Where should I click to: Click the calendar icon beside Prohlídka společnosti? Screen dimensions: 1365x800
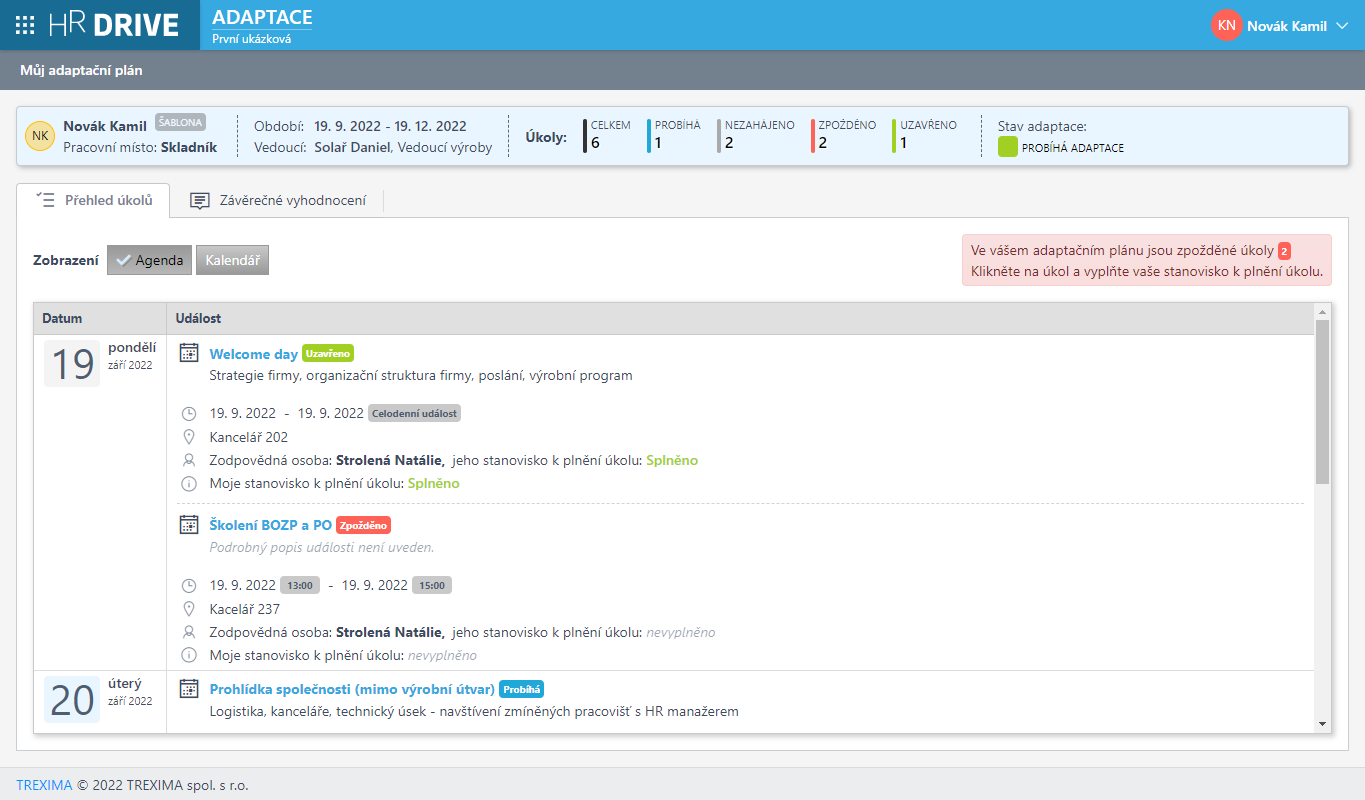[x=189, y=689]
